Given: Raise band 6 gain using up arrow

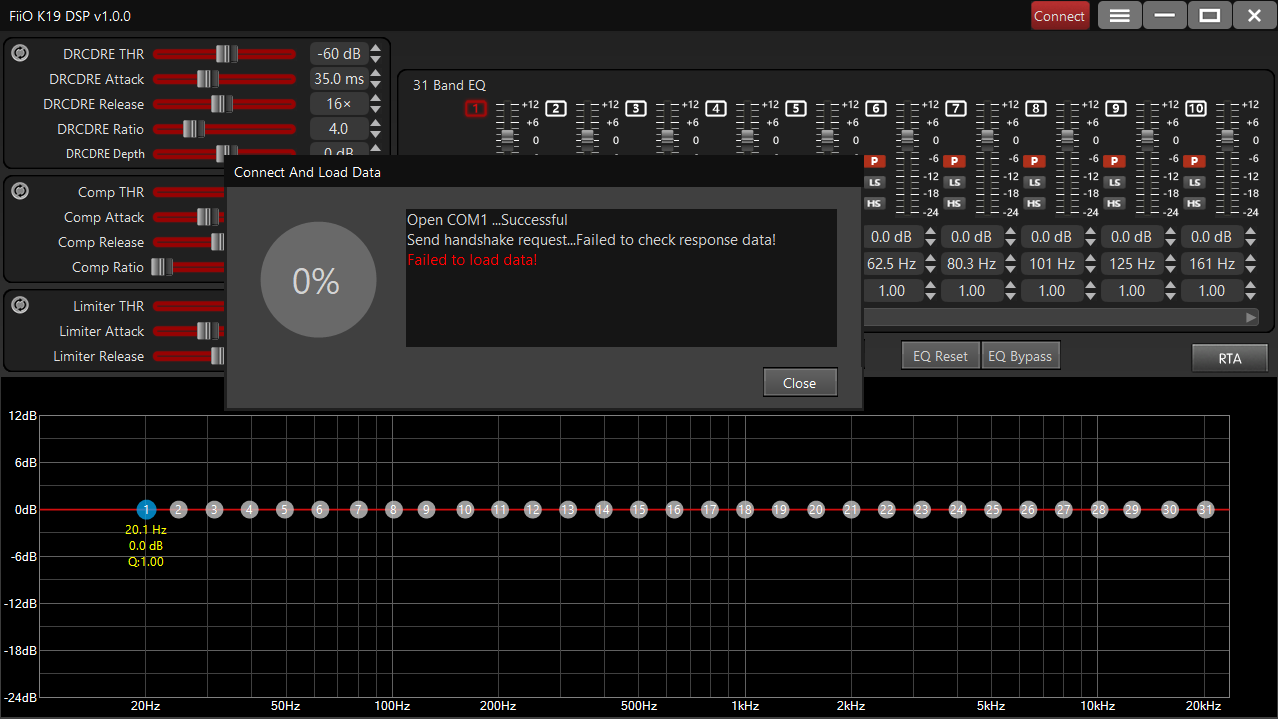Looking at the screenshot, I should click(931, 232).
